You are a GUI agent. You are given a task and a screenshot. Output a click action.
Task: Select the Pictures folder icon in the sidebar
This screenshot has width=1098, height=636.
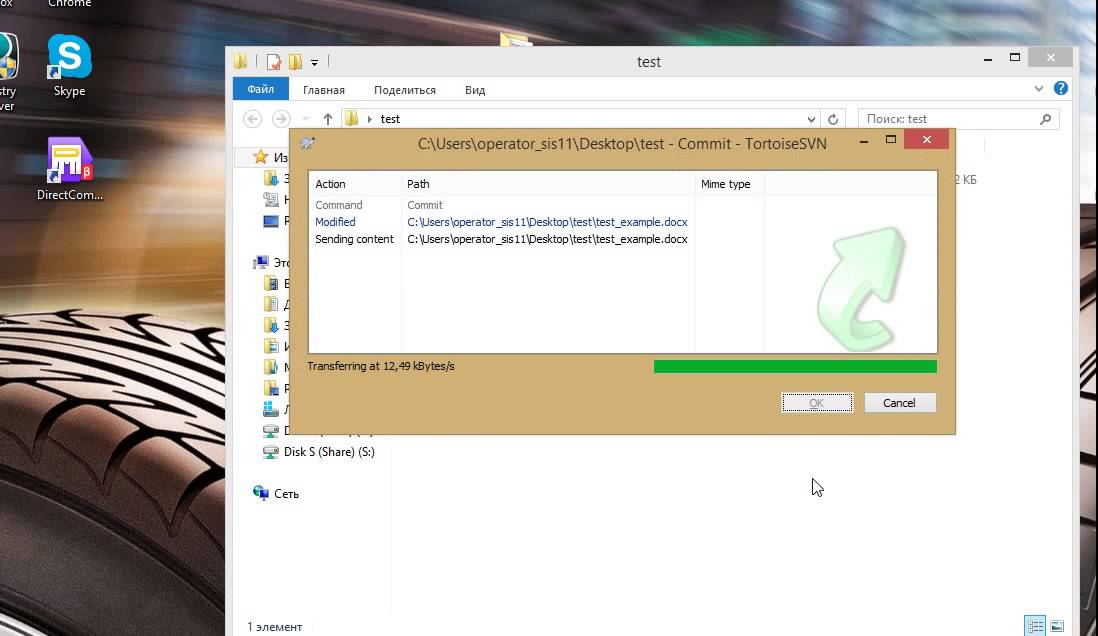(271, 346)
